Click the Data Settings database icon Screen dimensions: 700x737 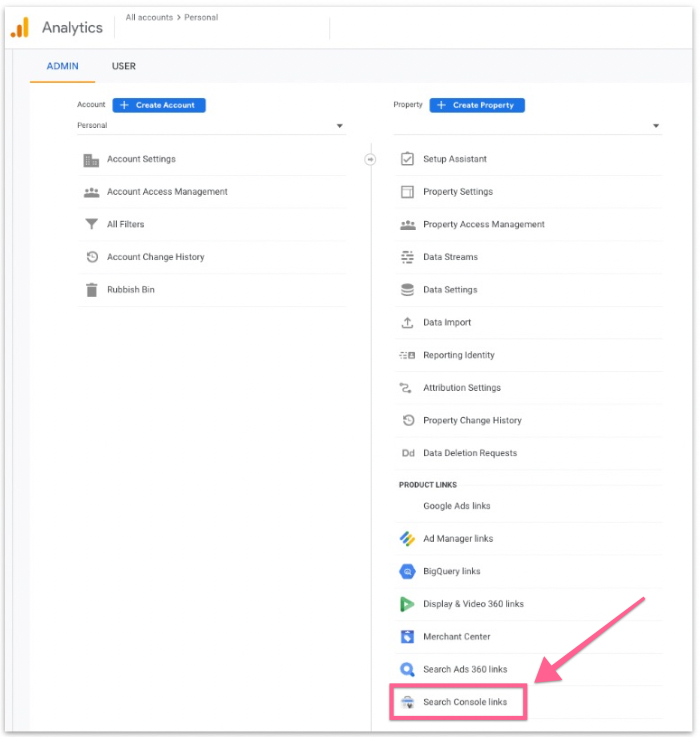(407, 290)
